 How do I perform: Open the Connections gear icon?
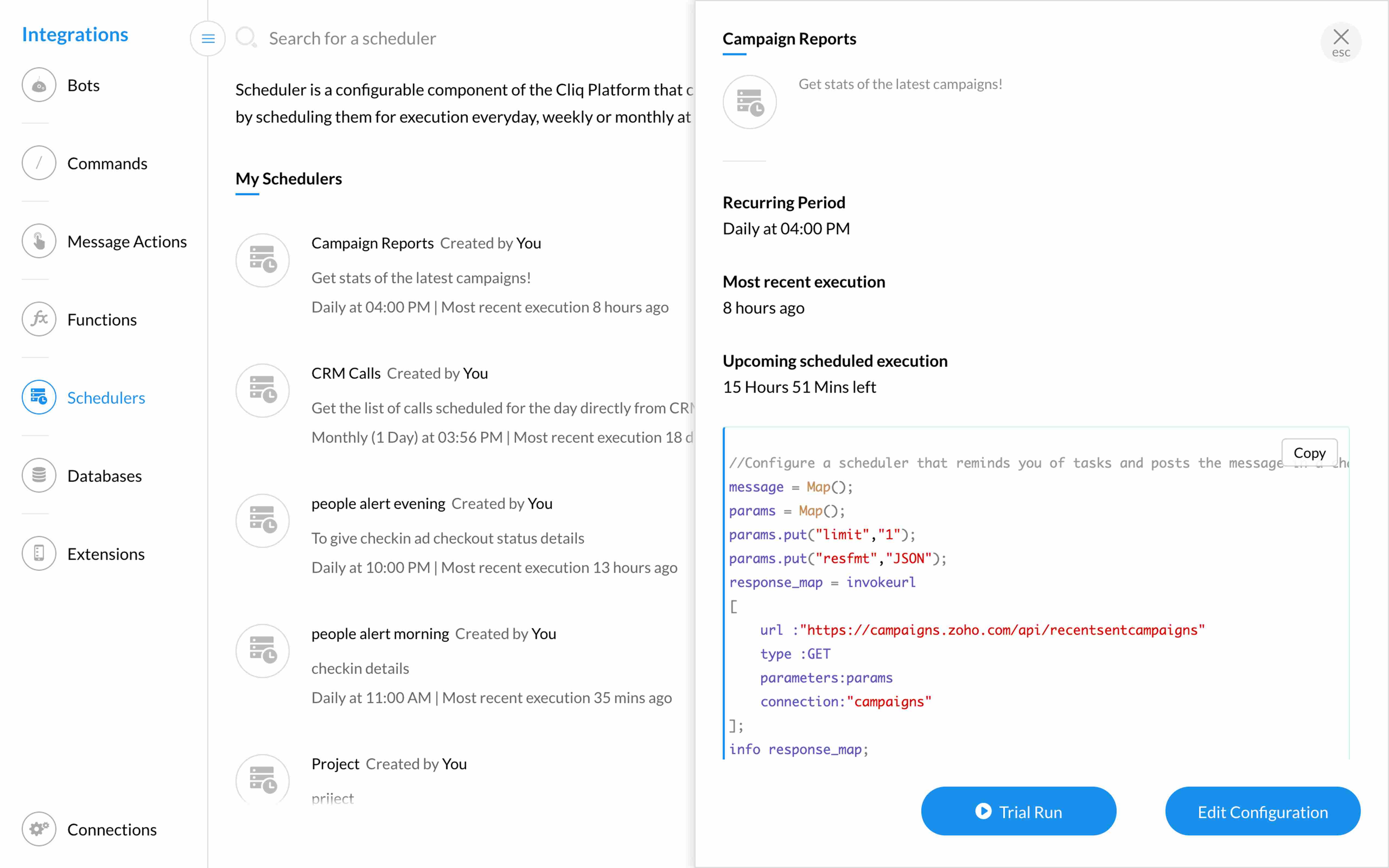pos(39,829)
